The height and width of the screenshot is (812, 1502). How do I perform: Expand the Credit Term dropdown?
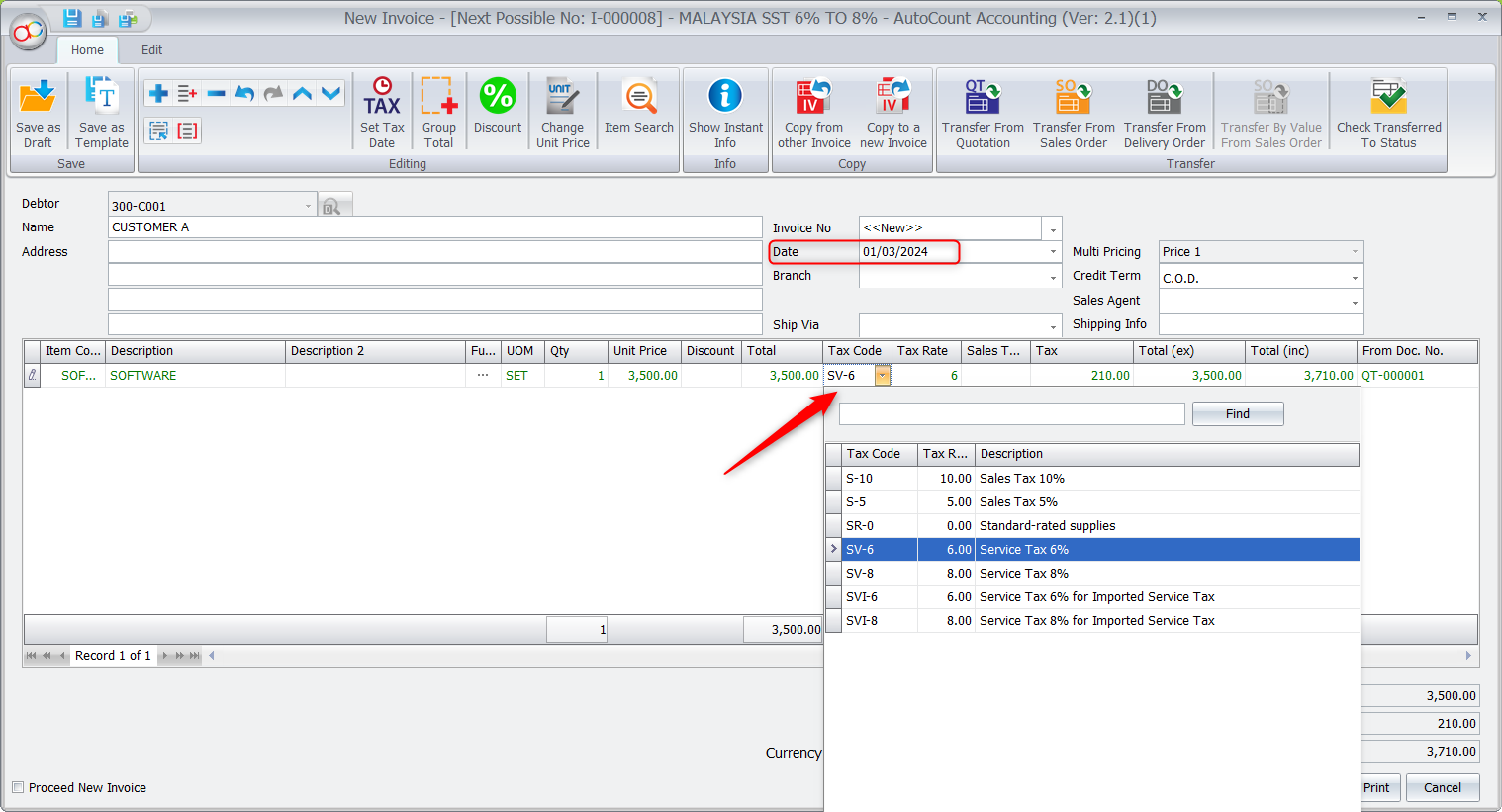tap(1354, 279)
